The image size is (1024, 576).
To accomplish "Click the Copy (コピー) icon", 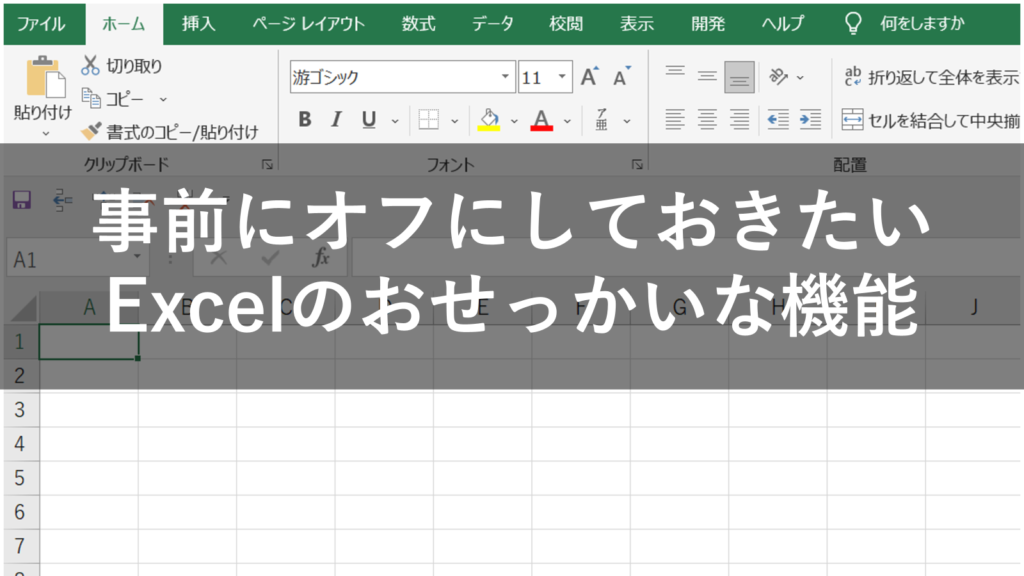I will coord(91,99).
